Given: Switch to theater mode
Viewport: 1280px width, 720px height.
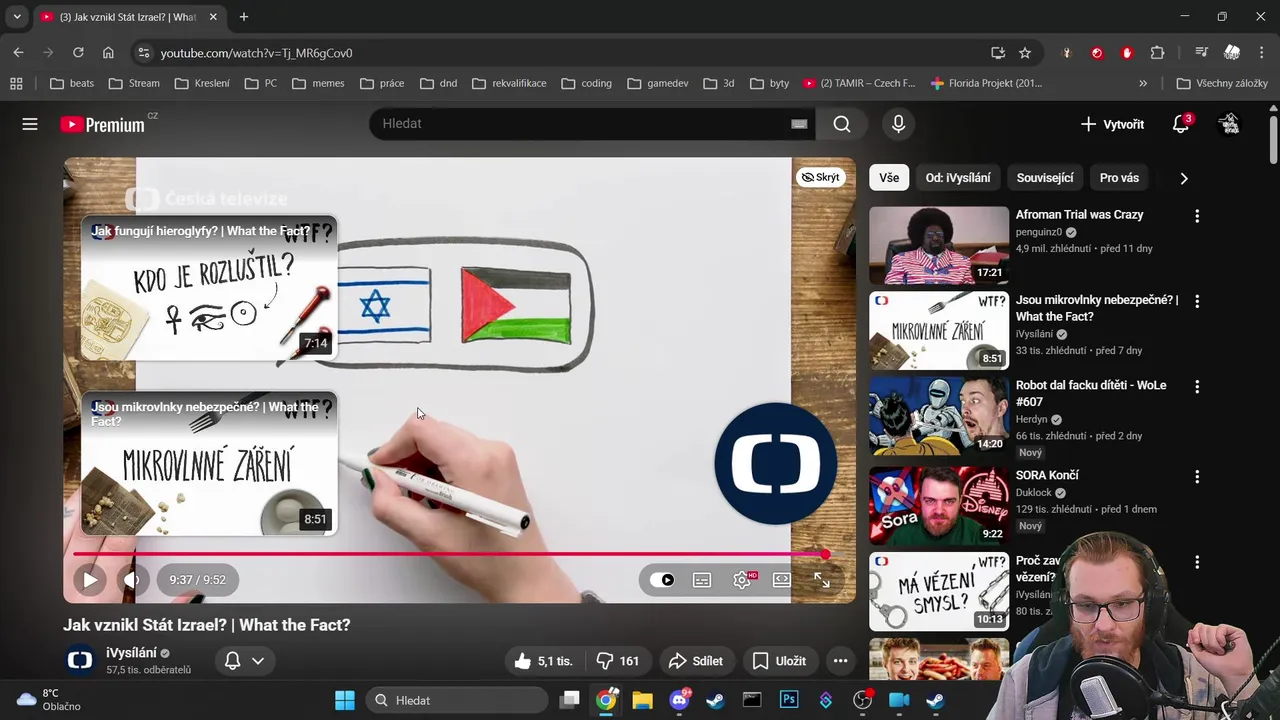Looking at the screenshot, I should click(x=782, y=580).
